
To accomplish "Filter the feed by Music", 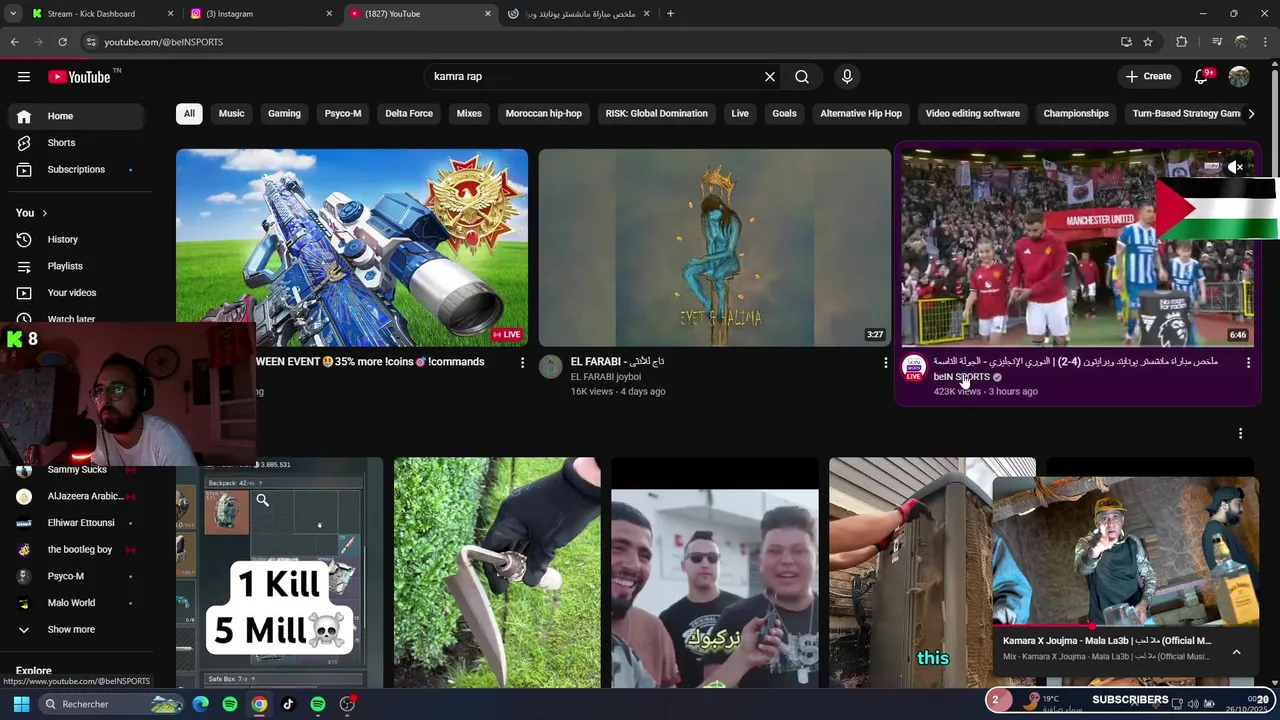I will [x=231, y=114].
